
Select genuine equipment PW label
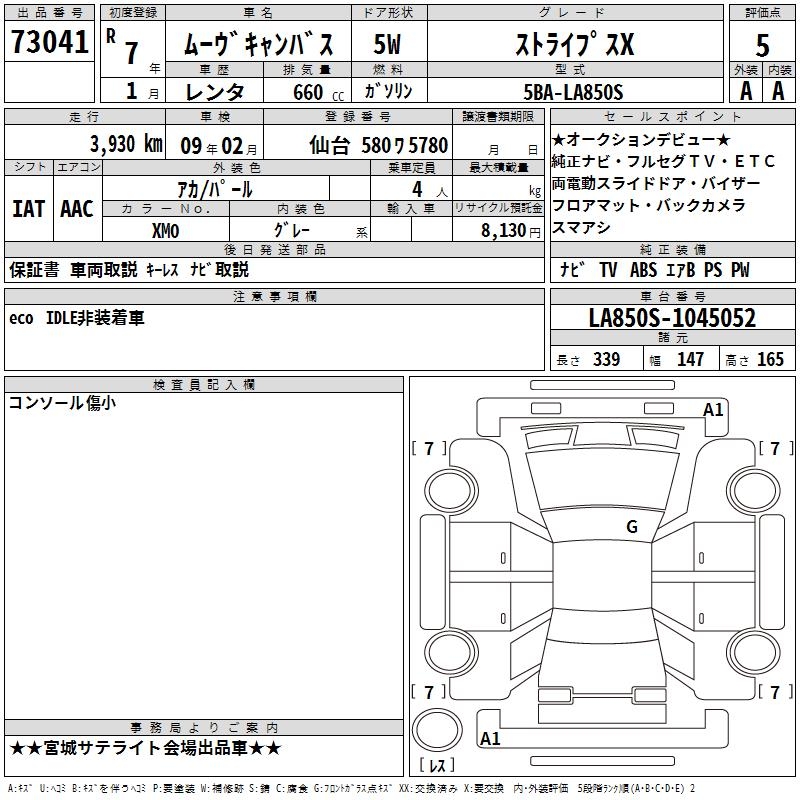[740, 270]
